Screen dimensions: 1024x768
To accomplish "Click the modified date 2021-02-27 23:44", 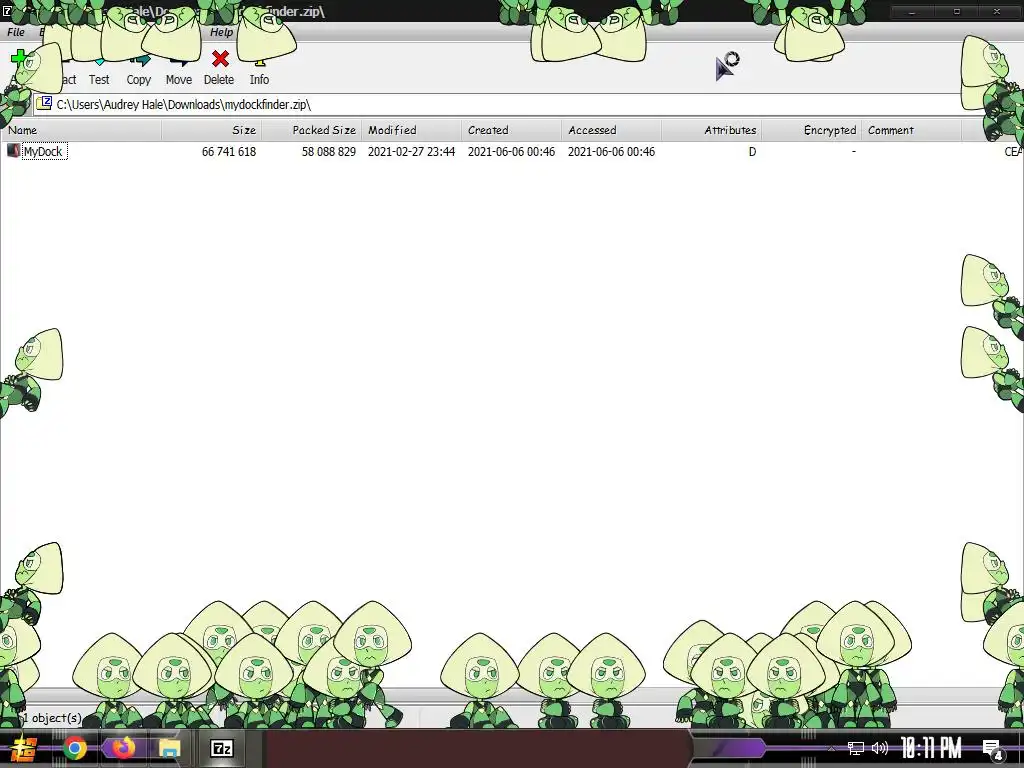I will tap(411, 152).
